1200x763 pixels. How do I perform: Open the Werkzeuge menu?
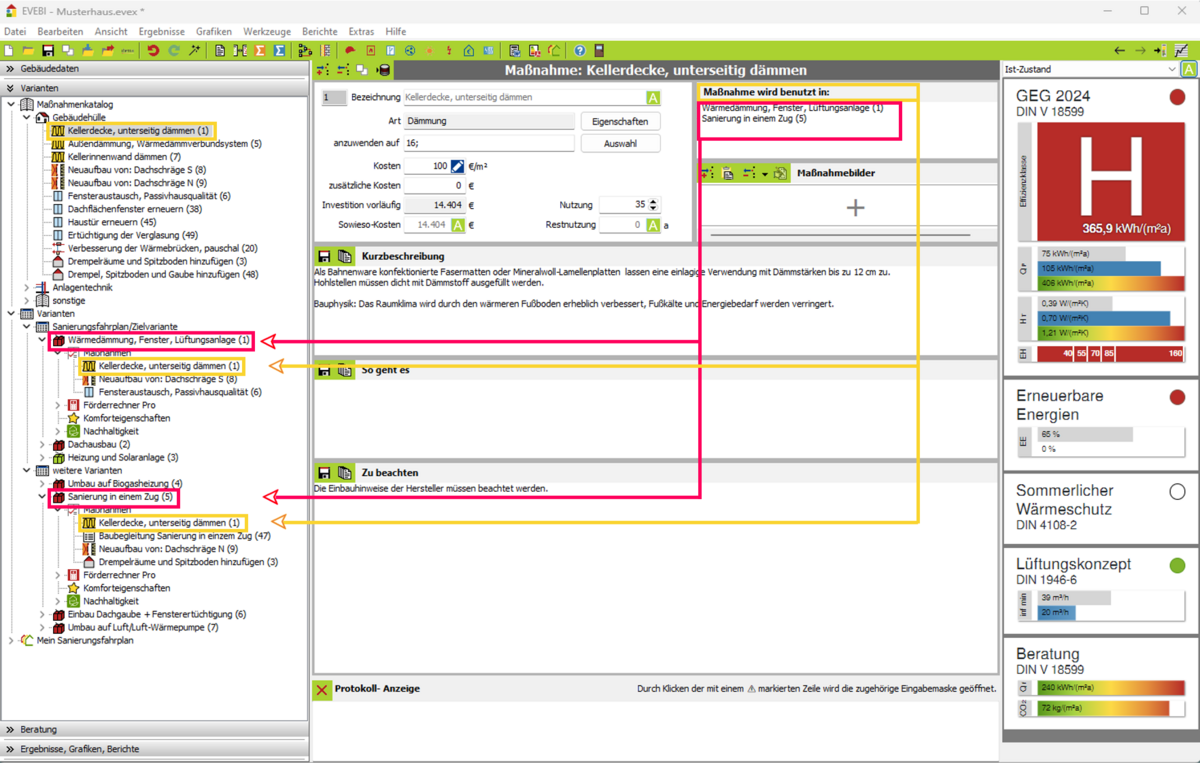(267, 32)
